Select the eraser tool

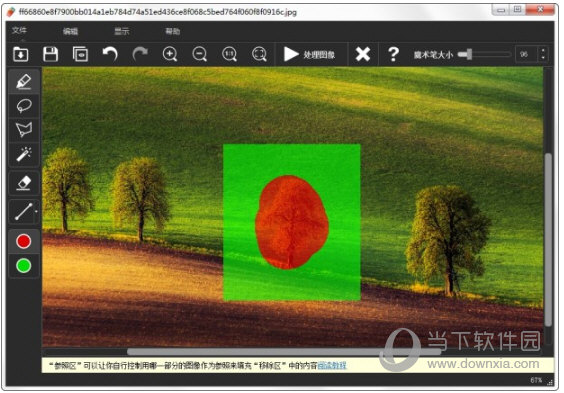coord(24,183)
